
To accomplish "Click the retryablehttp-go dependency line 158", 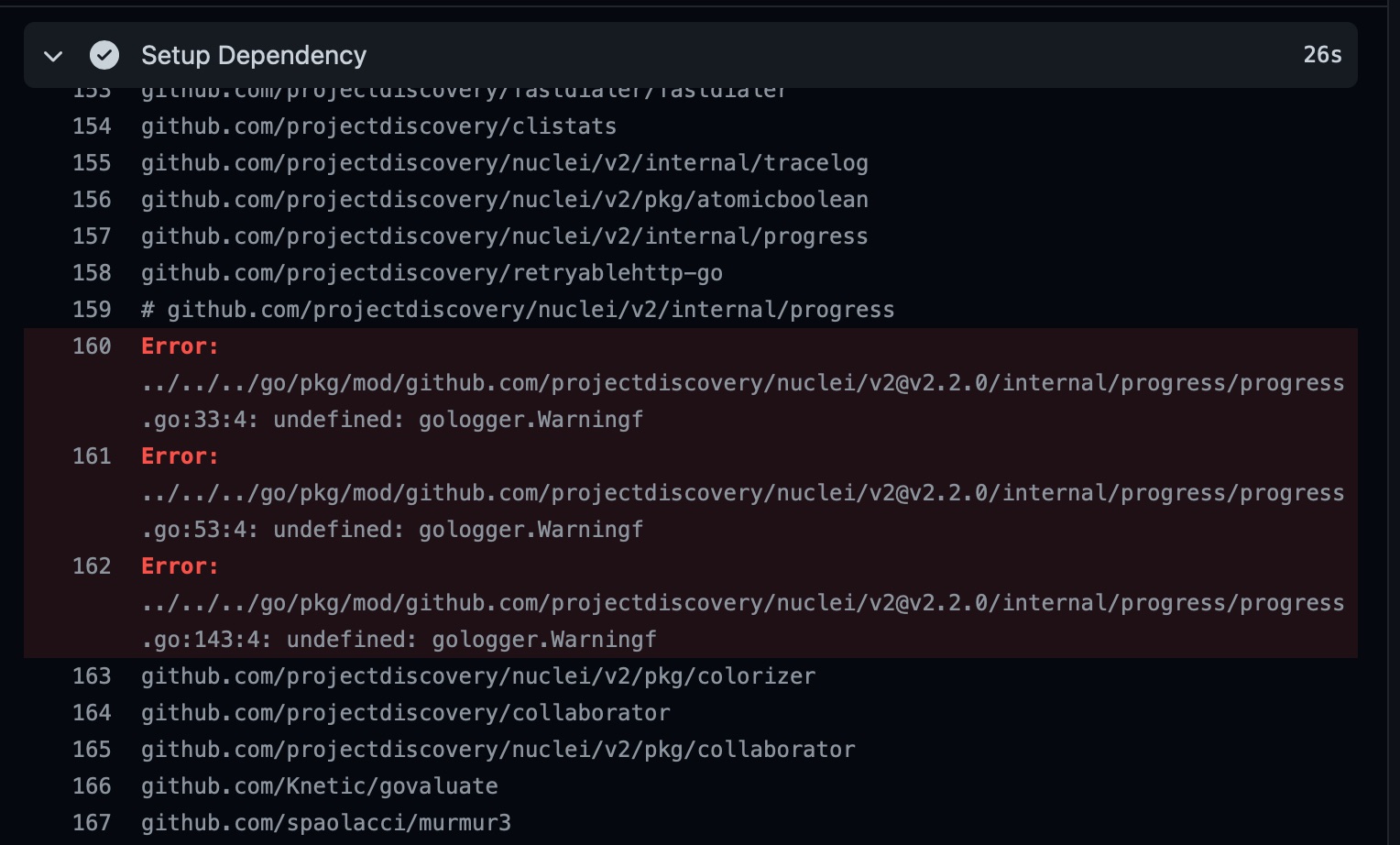I will coord(431,272).
